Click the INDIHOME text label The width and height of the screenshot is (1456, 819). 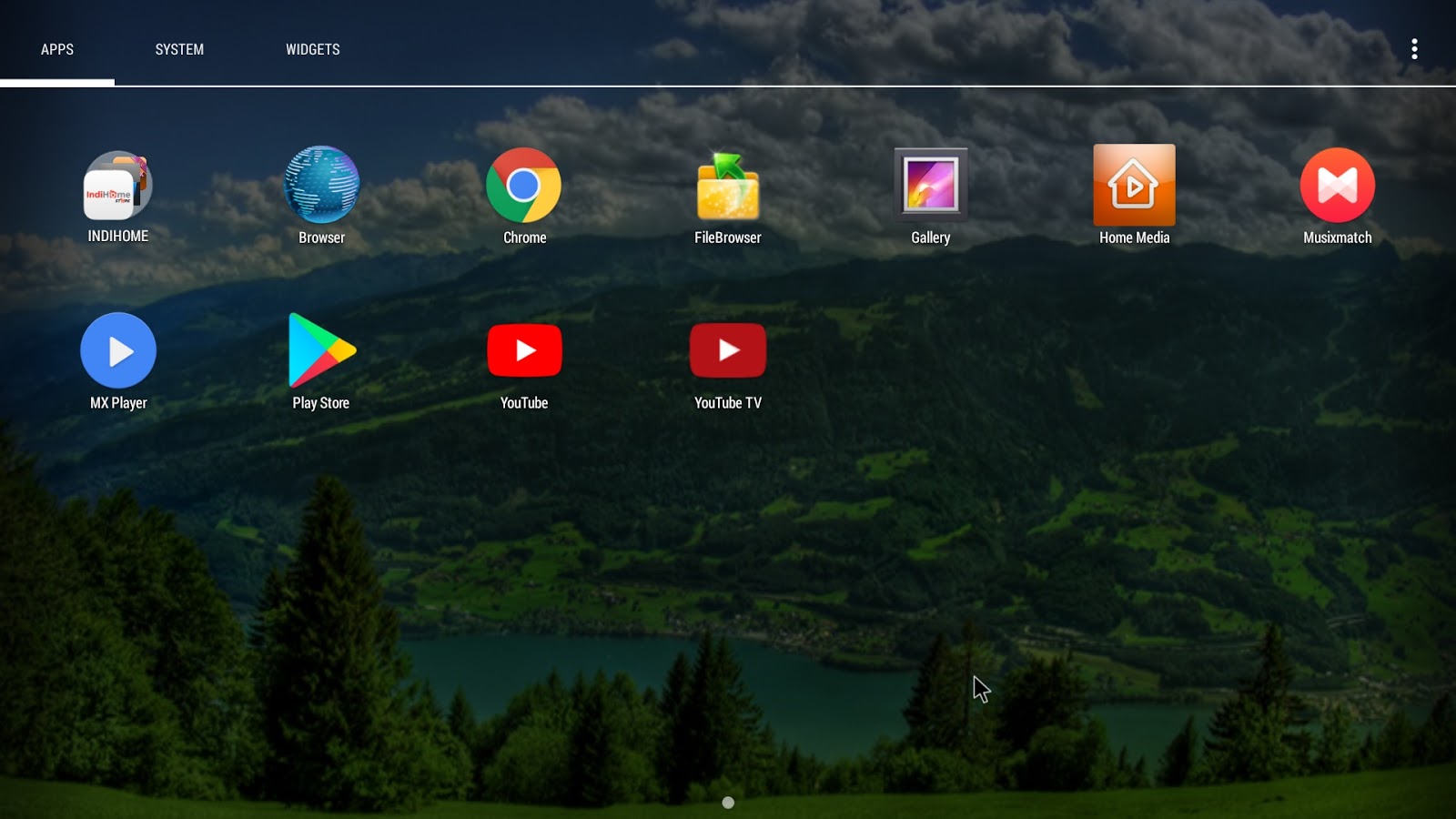tap(118, 236)
